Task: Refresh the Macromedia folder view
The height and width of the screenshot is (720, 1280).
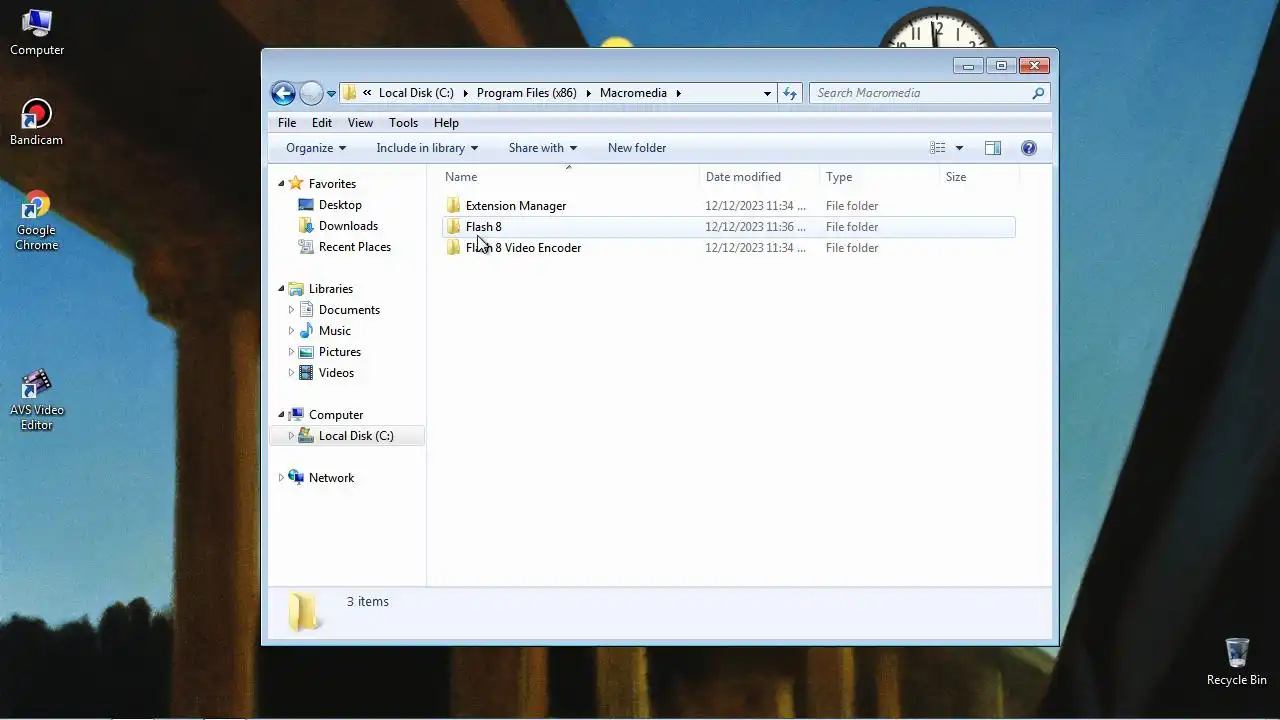Action: coord(790,93)
